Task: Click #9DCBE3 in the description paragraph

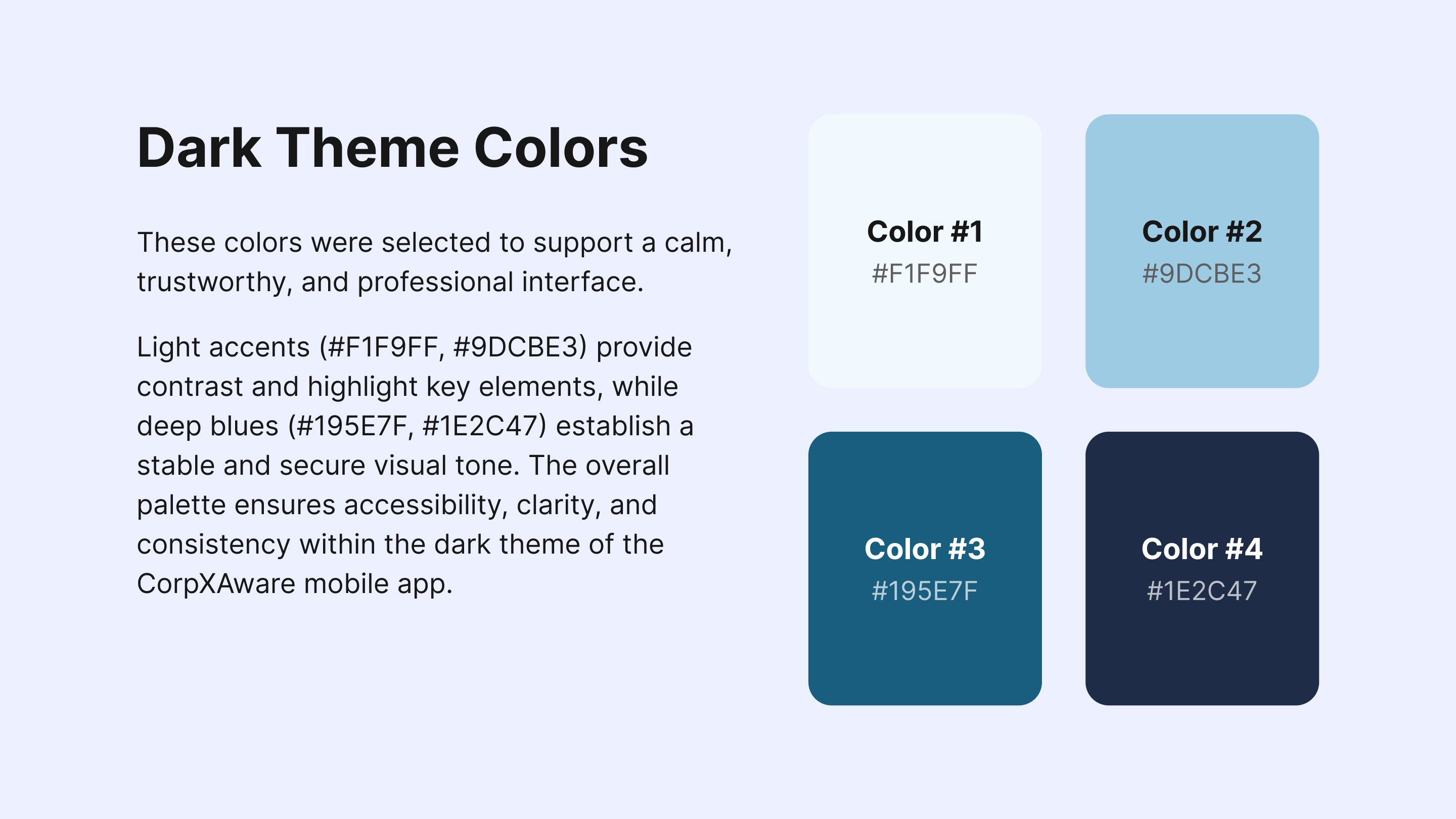Action: 516,347
